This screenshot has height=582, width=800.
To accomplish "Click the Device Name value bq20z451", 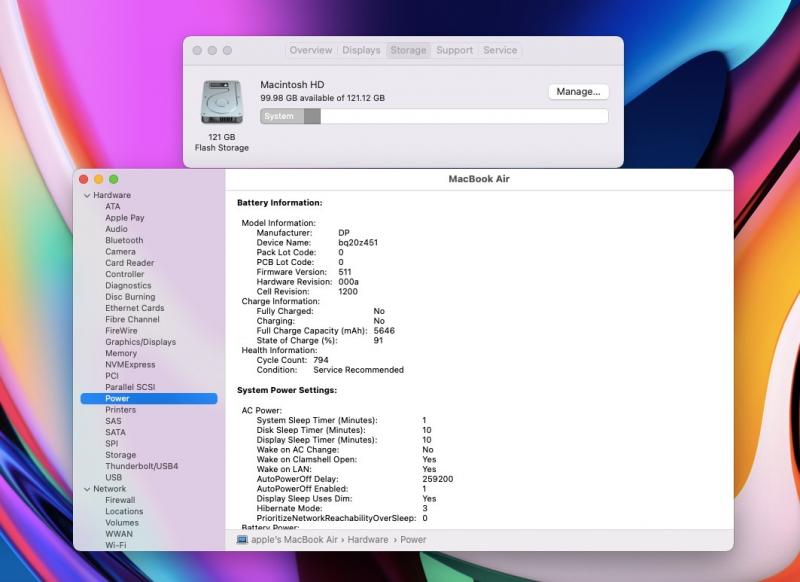I will pyautogui.click(x=358, y=242).
